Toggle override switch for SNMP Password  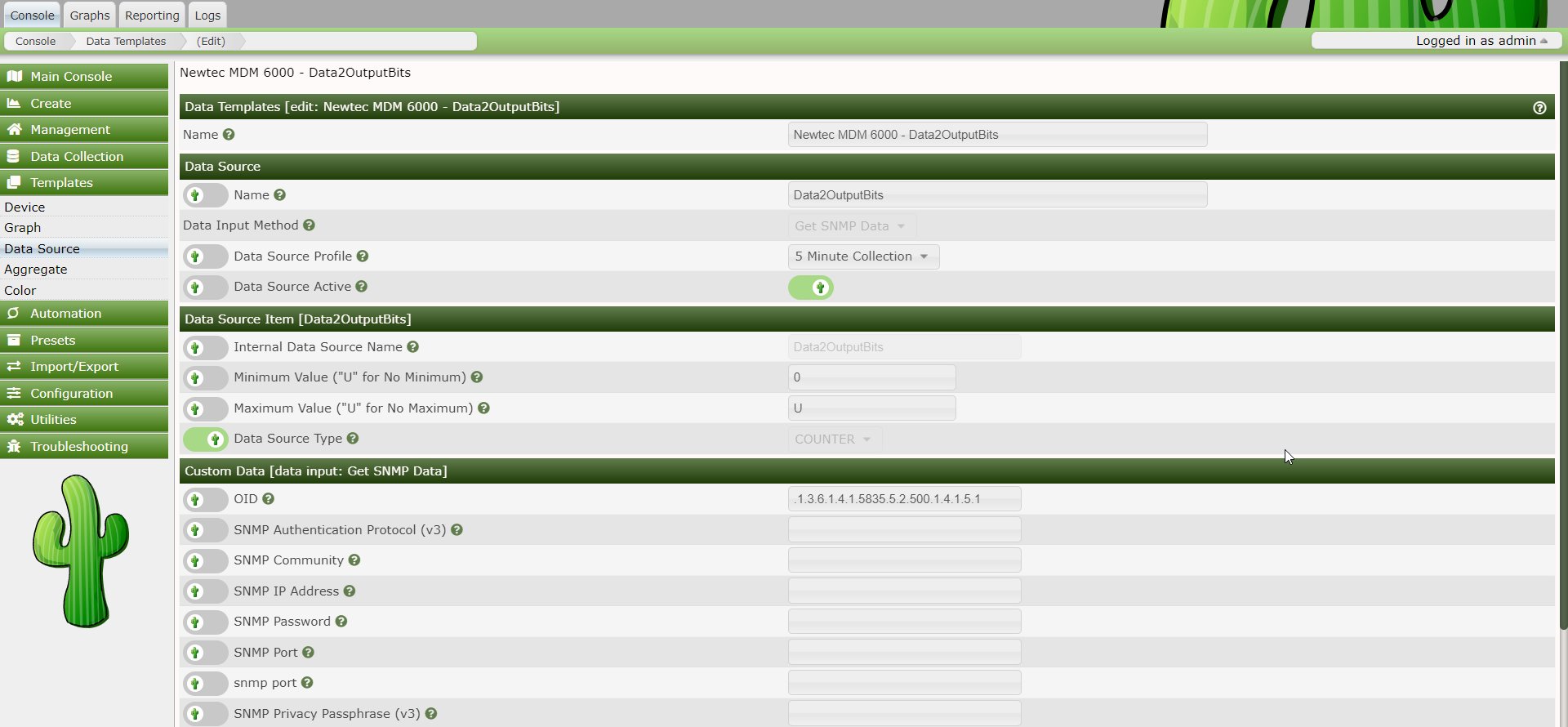[x=206, y=622]
